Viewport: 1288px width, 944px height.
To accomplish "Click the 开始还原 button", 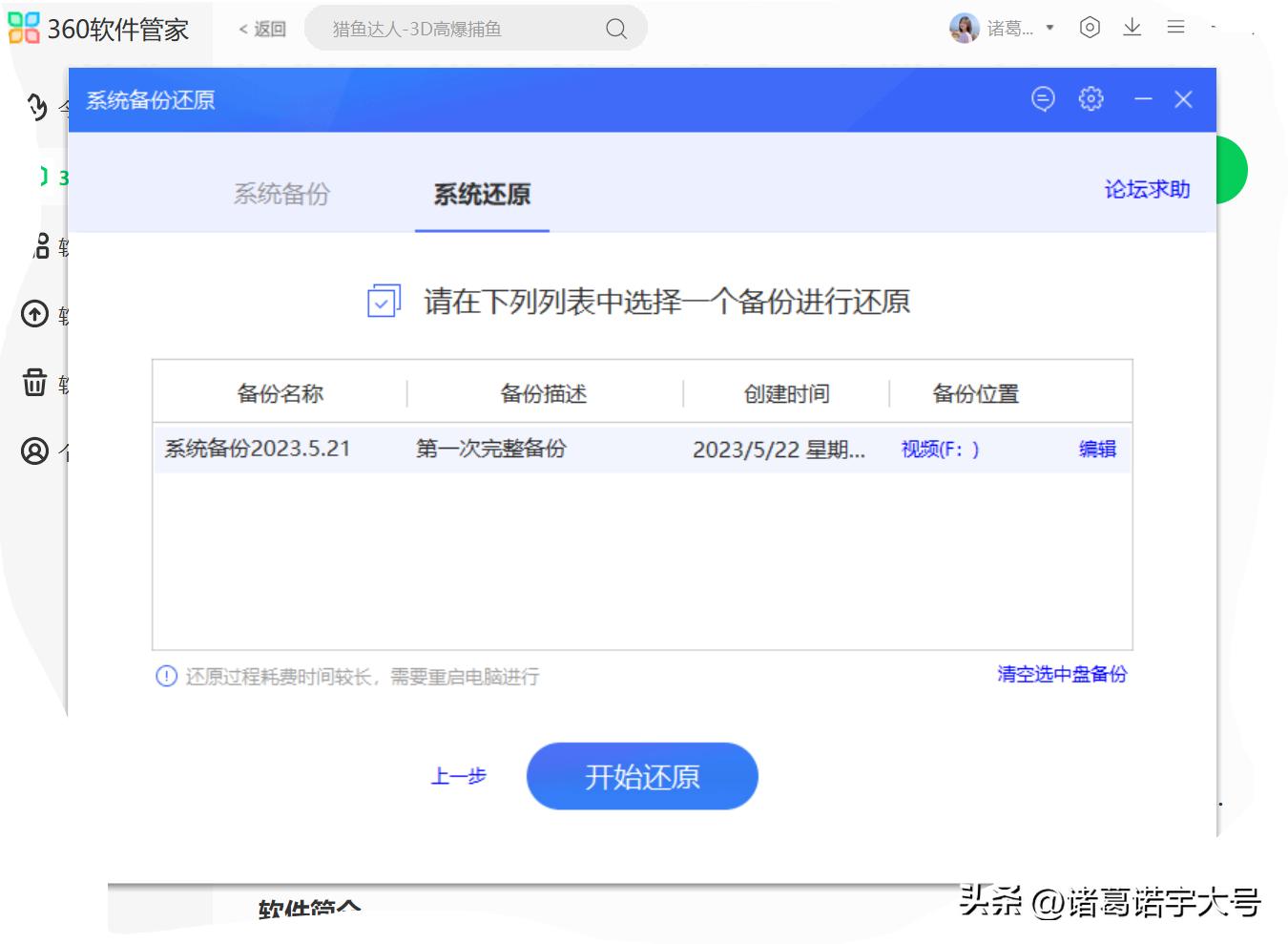I will 641,776.
